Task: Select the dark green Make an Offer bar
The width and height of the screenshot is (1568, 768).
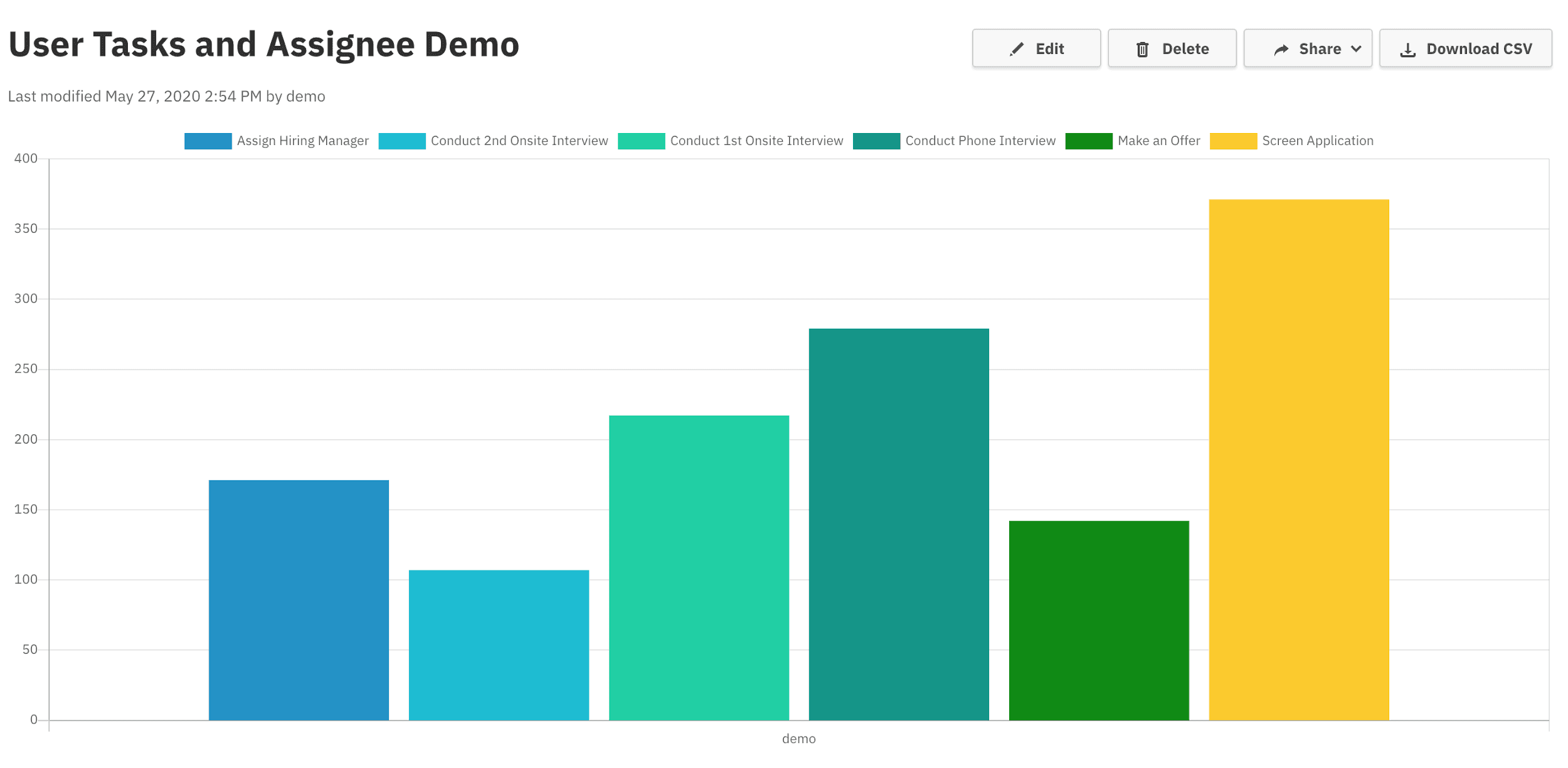Action: pos(1099,621)
